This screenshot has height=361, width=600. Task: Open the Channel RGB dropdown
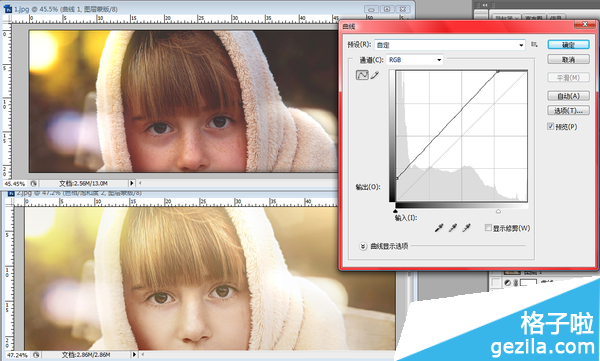click(415, 60)
